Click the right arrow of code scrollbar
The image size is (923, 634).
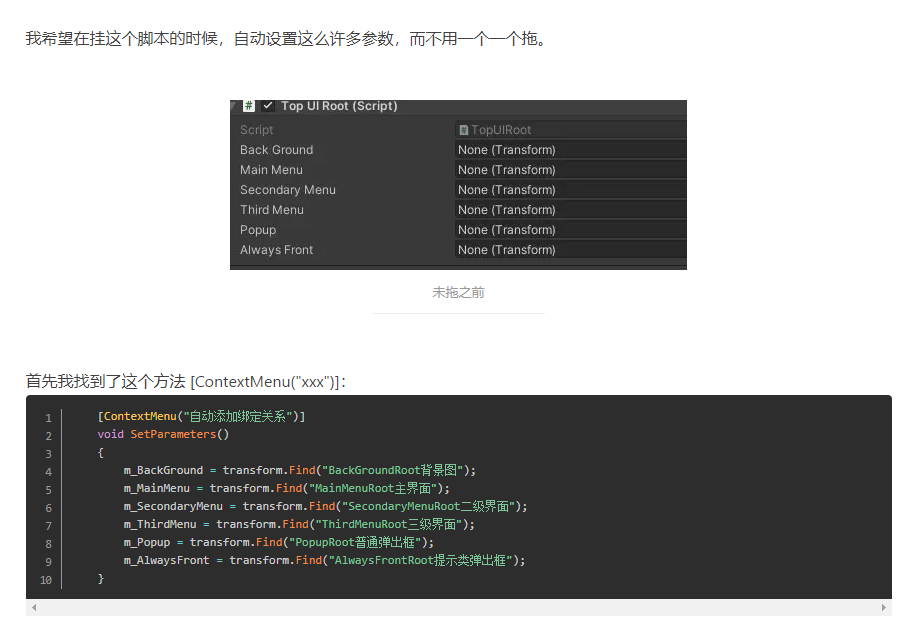click(x=884, y=608)
